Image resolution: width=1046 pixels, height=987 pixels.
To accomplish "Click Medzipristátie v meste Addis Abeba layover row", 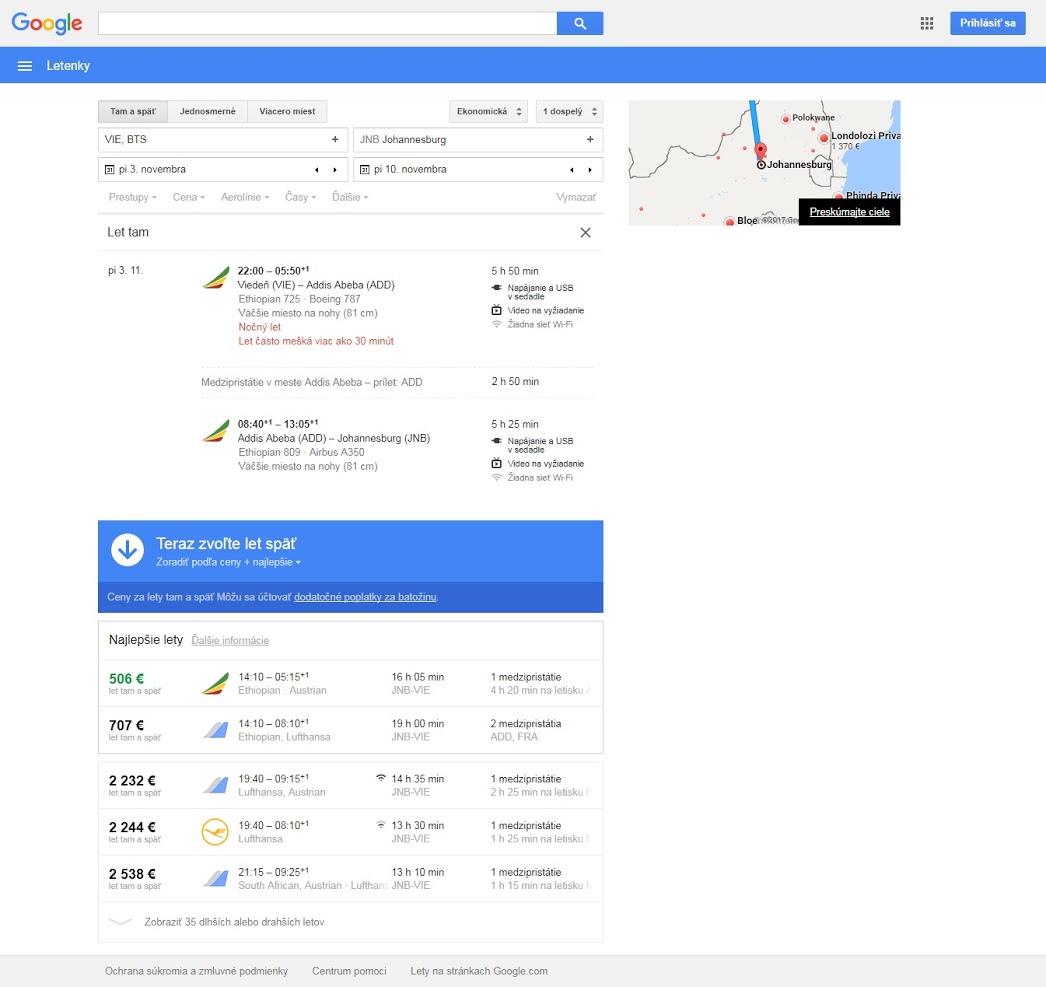I will 398,382.
